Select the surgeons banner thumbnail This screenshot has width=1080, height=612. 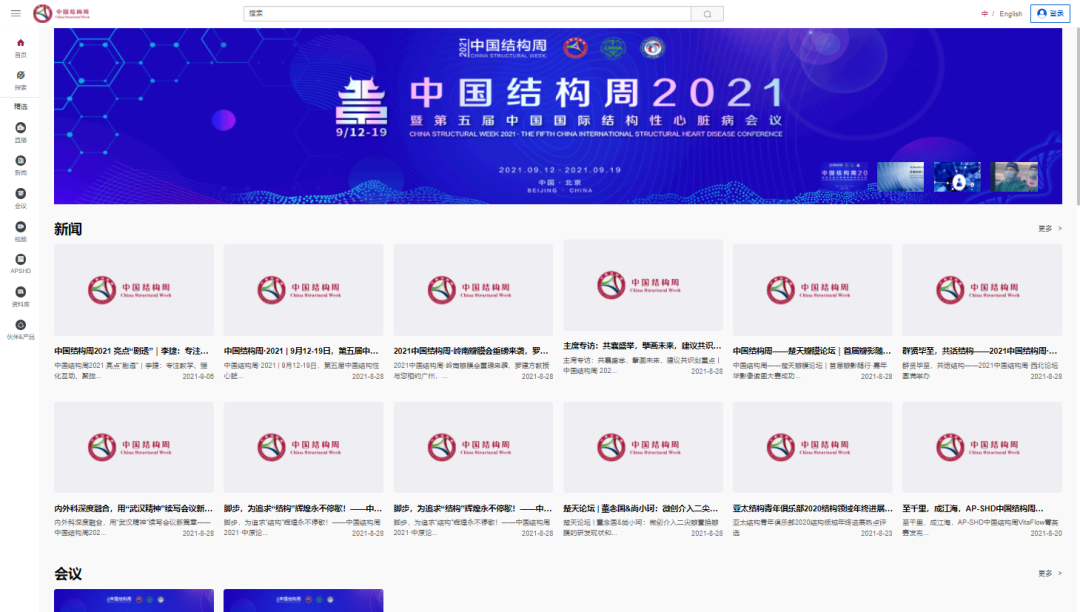pos(1013,177)
